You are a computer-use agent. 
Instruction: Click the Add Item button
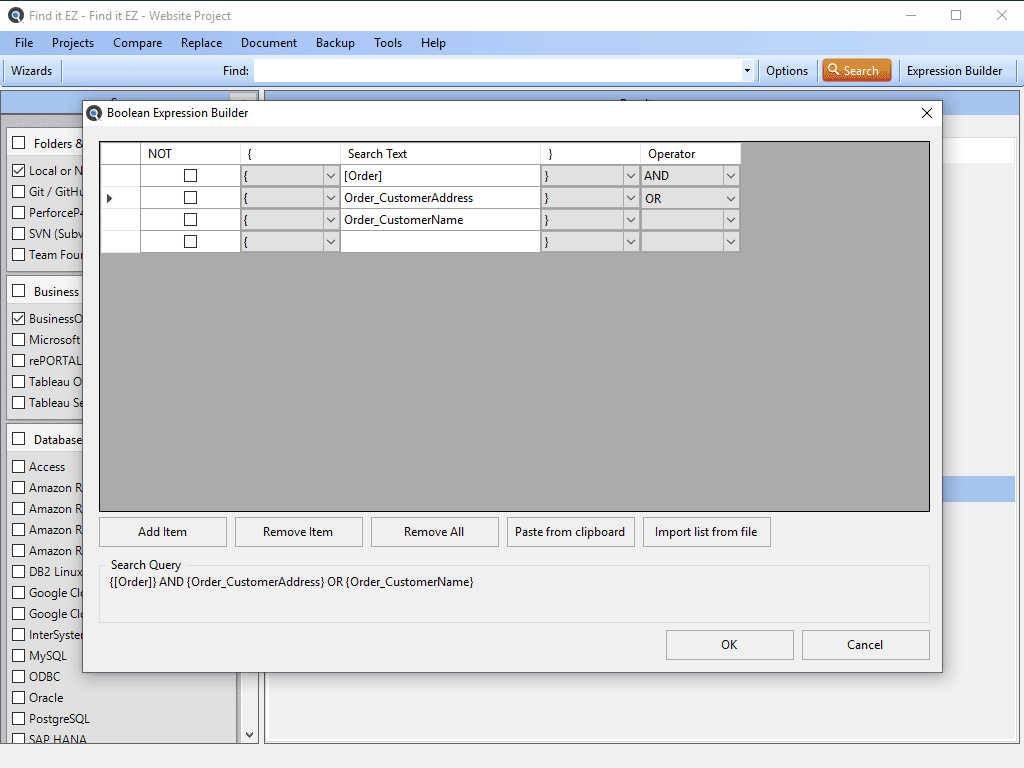click(x=163, y=532)
